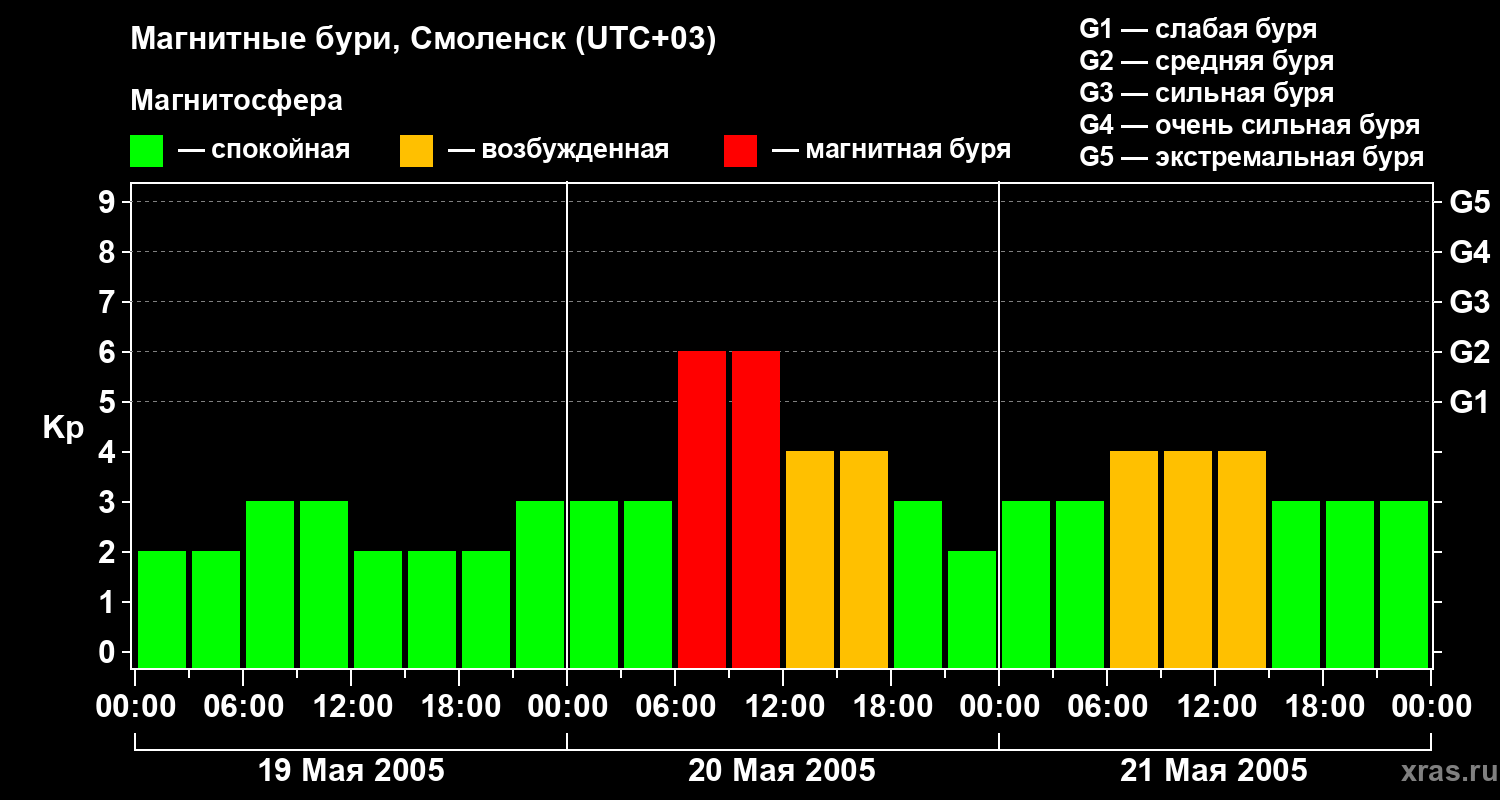Click the shortest green bar on 20 Мая
Image resolution: width=1500 pixels, height=800 pixels.
click(x=972, y=610)
